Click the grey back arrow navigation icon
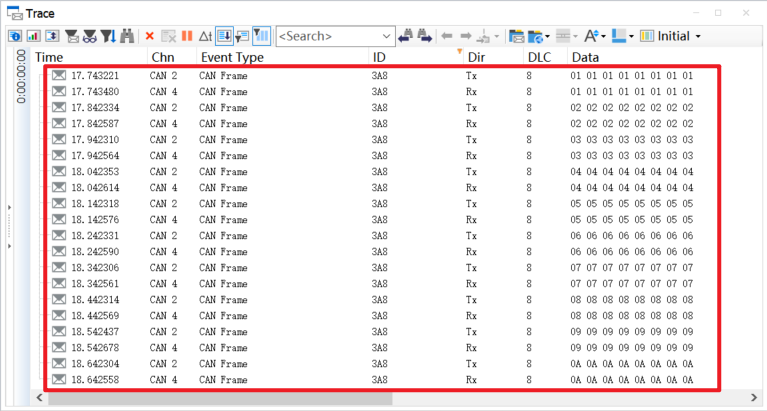 point(446,36)
